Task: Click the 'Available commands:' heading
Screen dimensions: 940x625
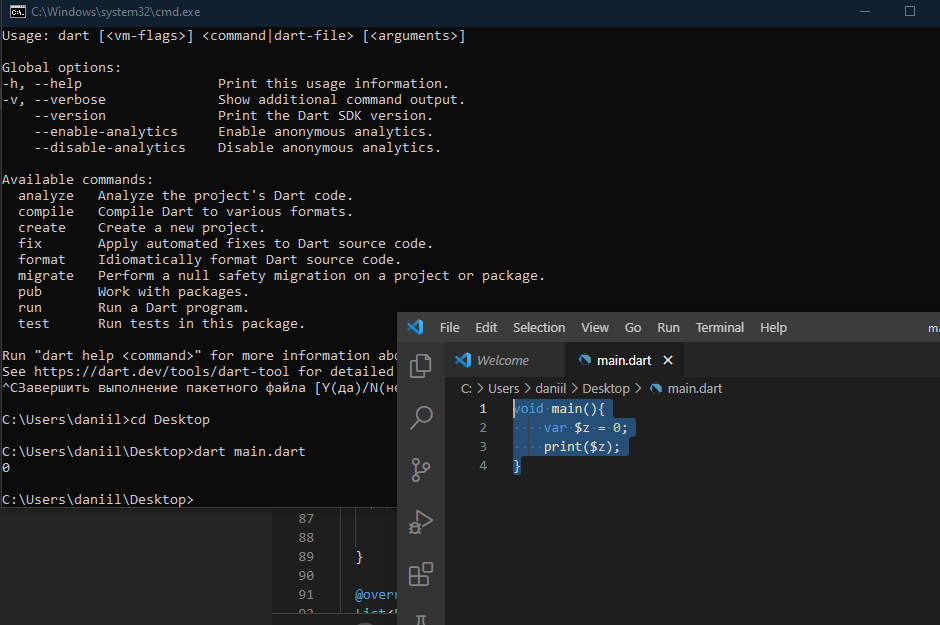Action: [x=77, y=180]
